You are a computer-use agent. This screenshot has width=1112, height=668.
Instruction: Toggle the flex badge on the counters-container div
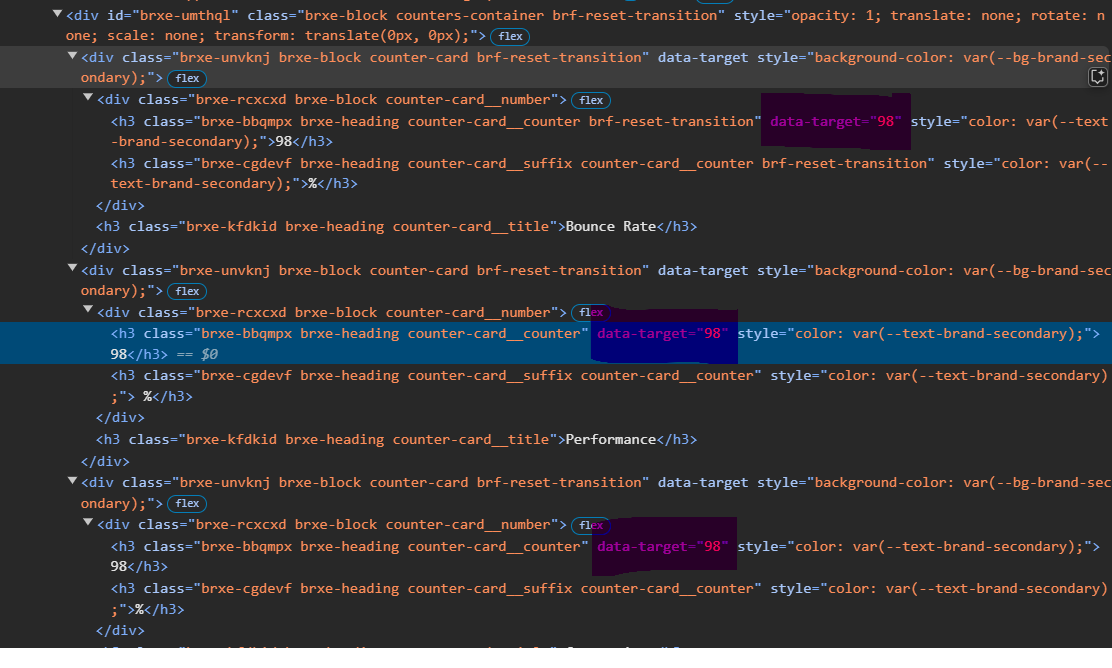(x=510, y=36)
